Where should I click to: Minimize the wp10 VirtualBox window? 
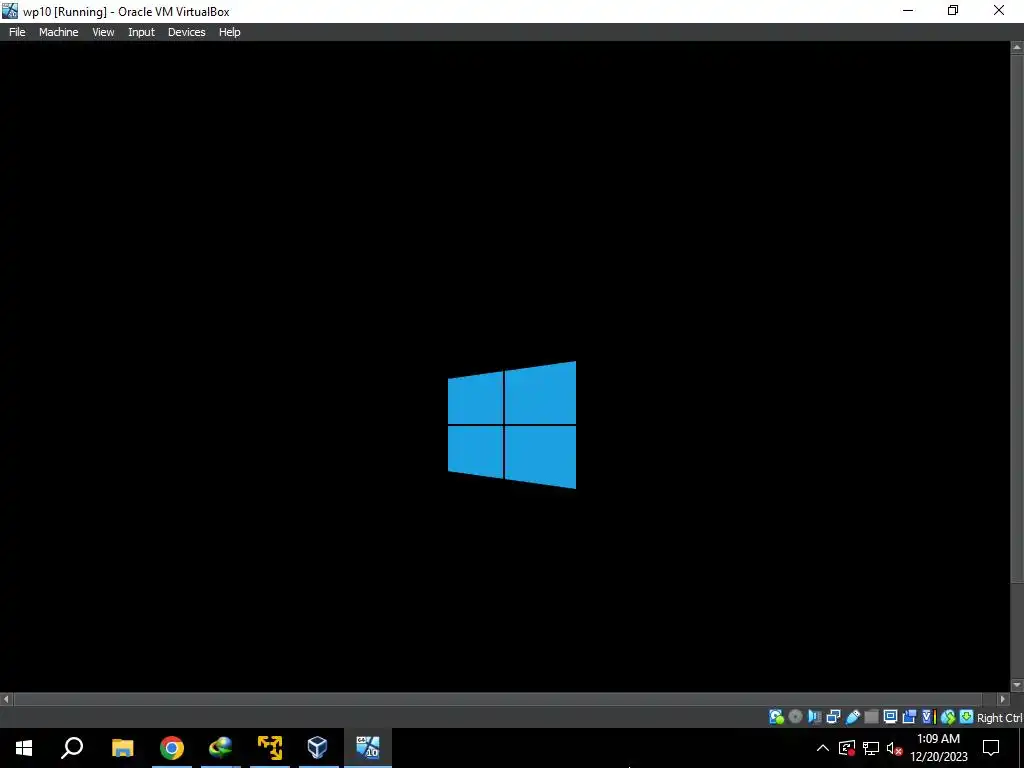pyautogui.click(x=908, y=10)
